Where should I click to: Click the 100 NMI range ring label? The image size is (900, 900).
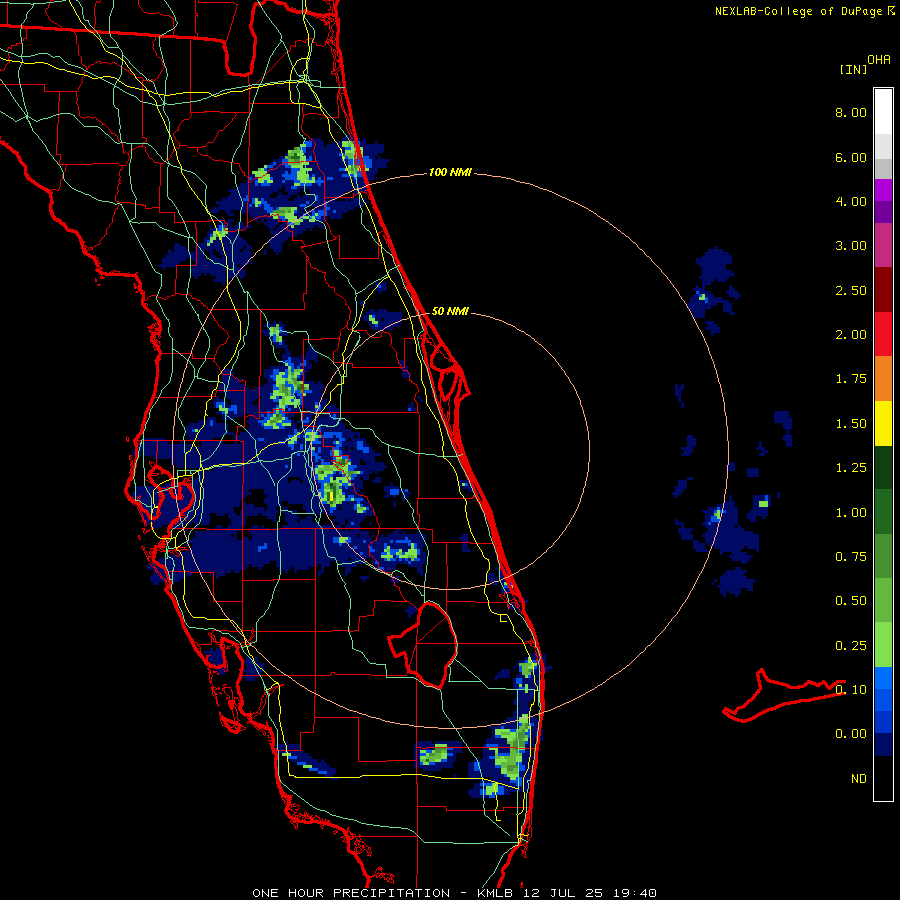pos(450,172)
